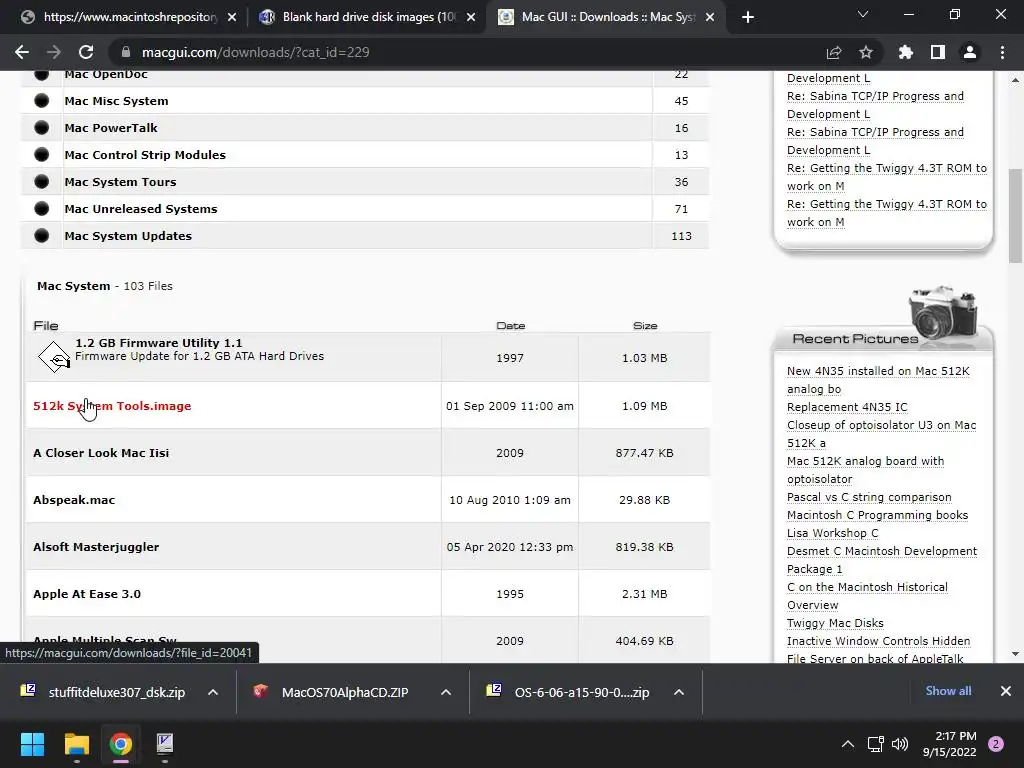Open the 512k System Tools.image file
This screenshot has width=1024, height=768.
(112, 406)
